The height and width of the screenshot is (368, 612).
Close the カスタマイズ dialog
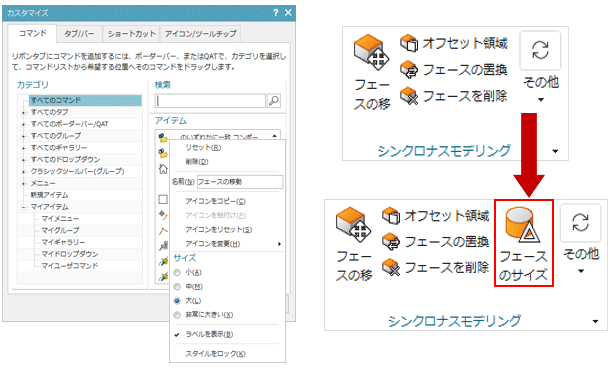(x=288, y=13)
